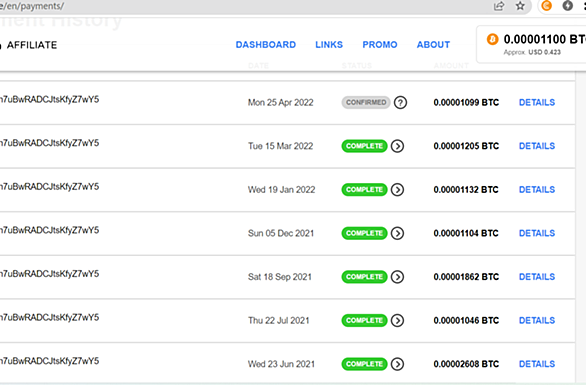586x385 pixels.
Task: View DETAILS of 05 Dec 2021 payment
Action: click(537, 233)
